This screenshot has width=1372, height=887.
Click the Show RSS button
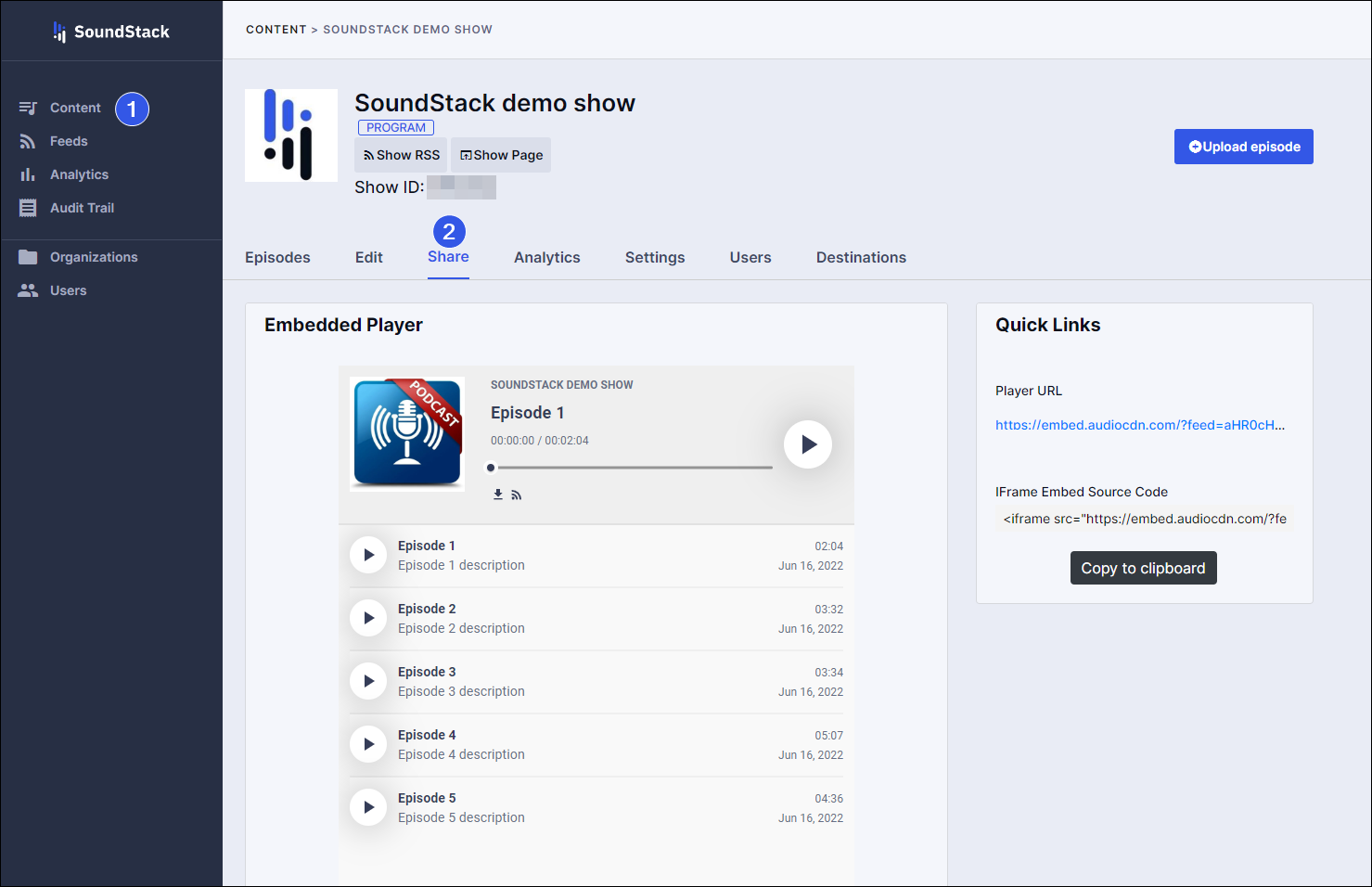click(401, 155)
